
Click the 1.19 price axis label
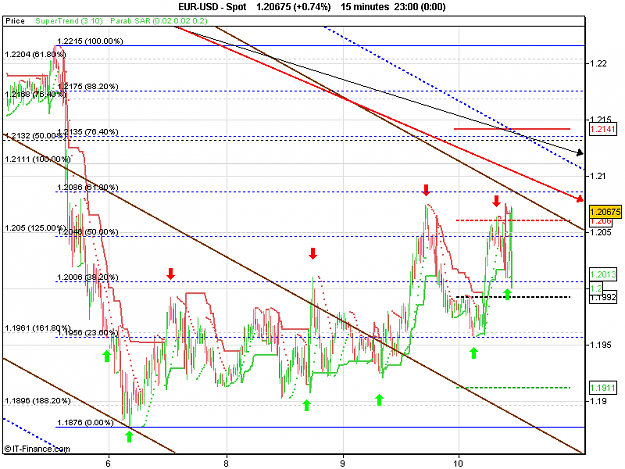(x=597, y=401)
